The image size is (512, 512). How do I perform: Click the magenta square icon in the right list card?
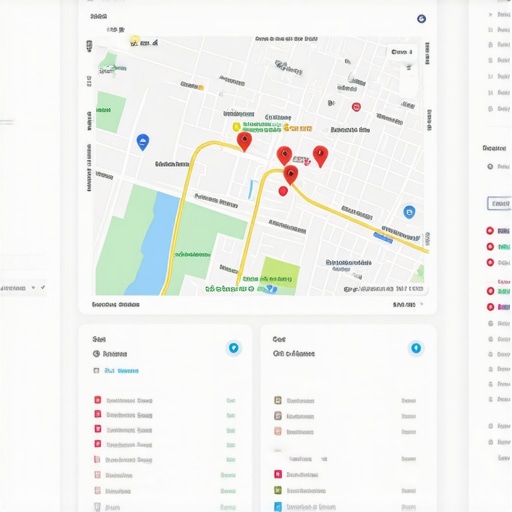[x=278, y=474]
